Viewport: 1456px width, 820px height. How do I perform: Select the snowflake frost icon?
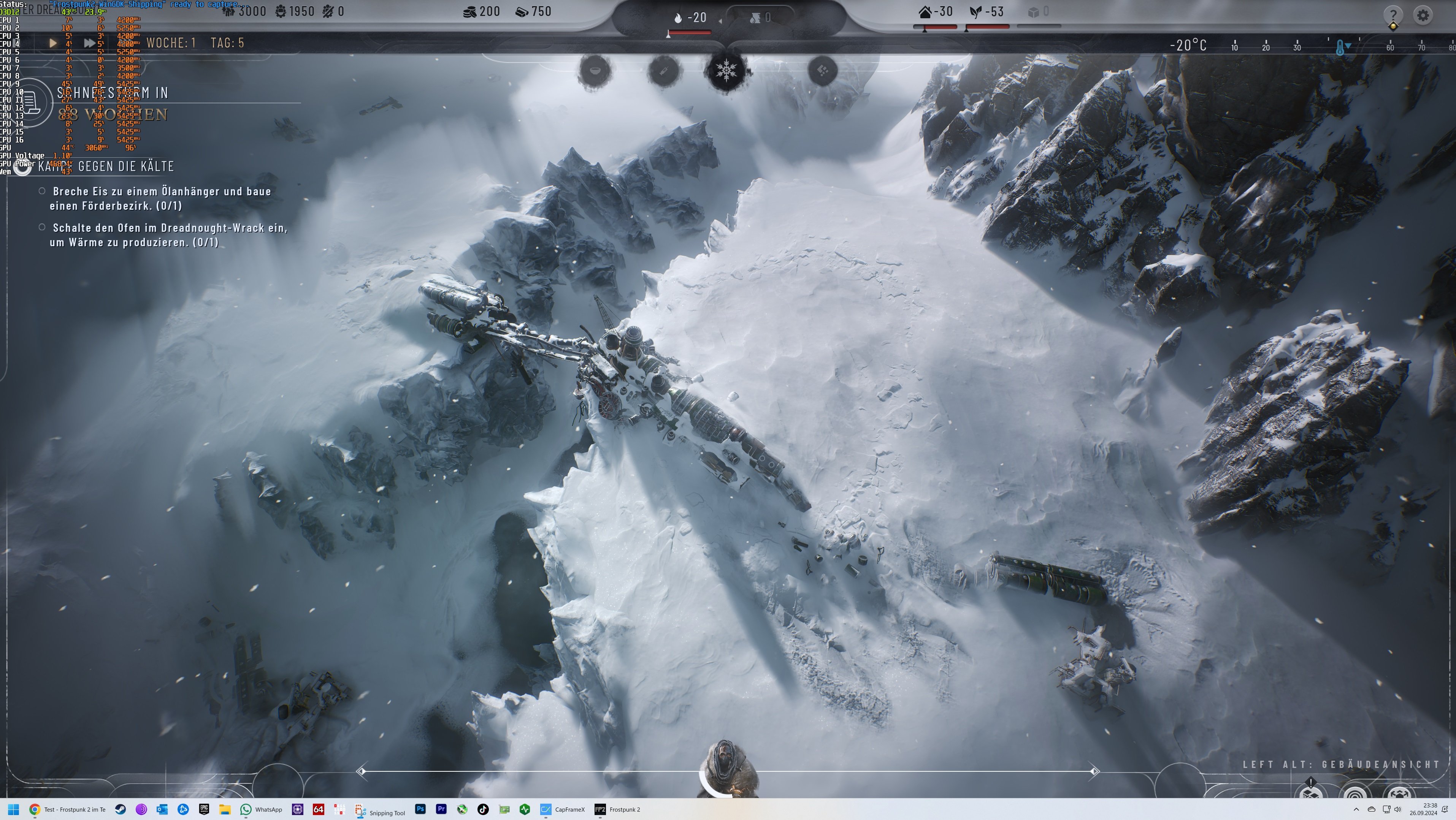coord(726,71)
